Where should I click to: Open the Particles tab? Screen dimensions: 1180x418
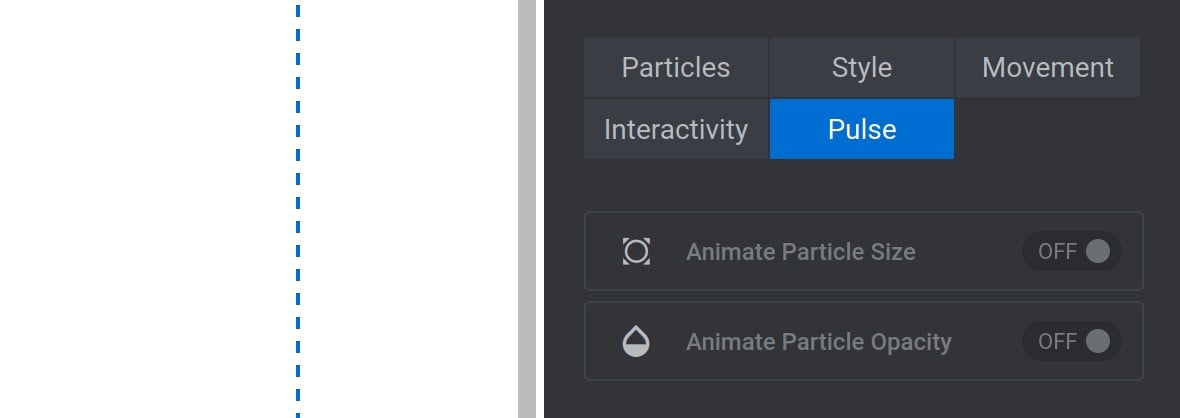pyautogui.click(x=676, y=67)
